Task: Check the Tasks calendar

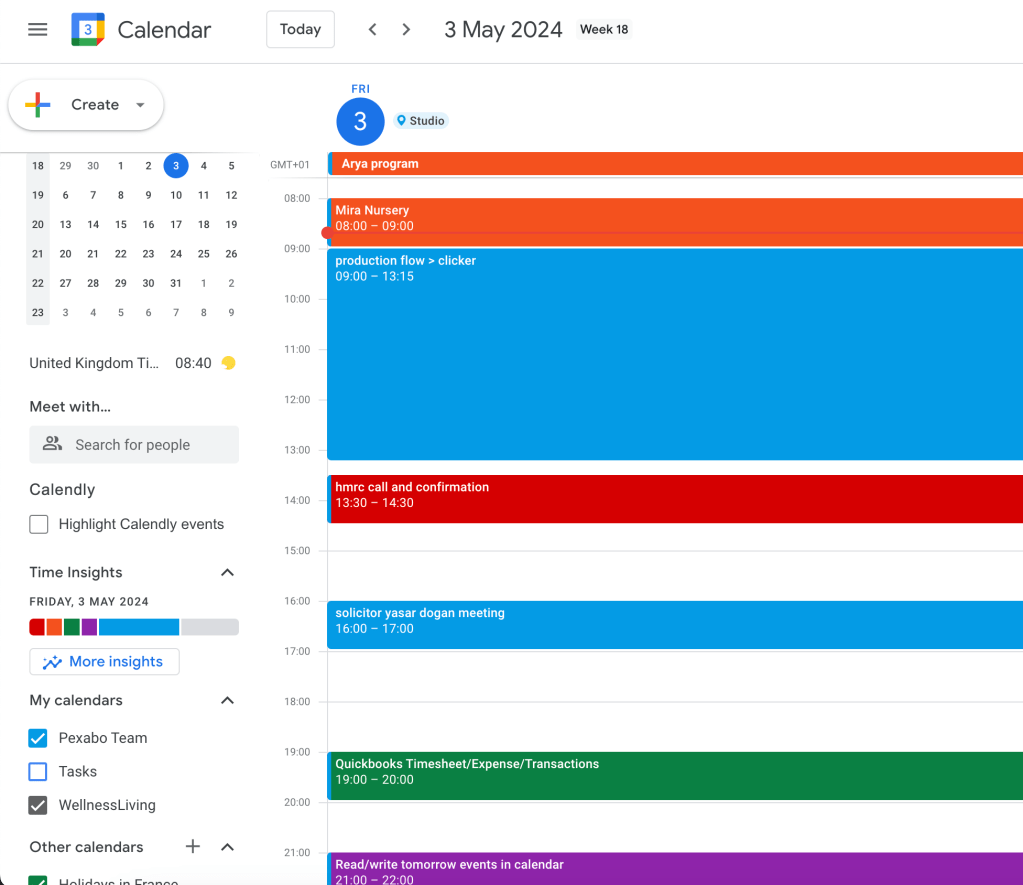Action: 38,771
